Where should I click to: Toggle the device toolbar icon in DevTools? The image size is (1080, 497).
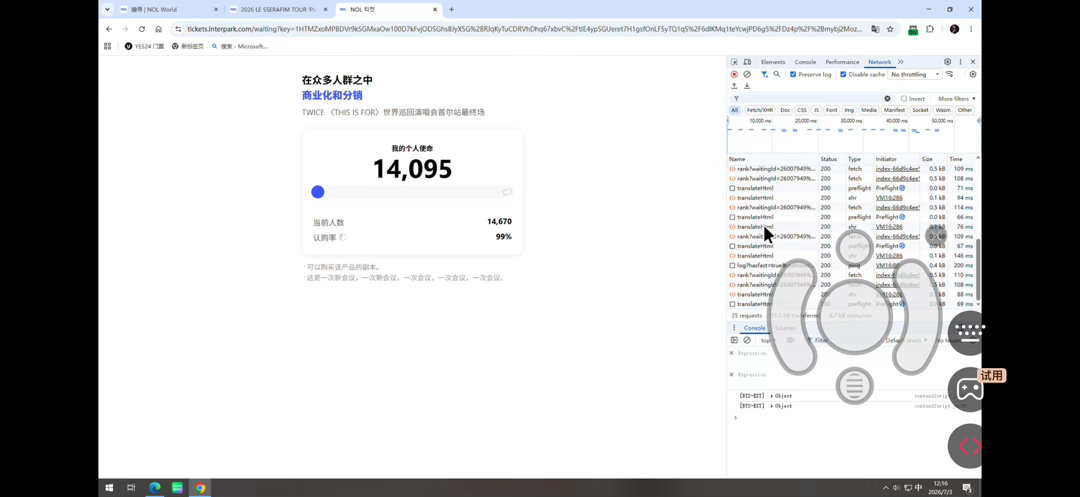click(x=747, y=62)
